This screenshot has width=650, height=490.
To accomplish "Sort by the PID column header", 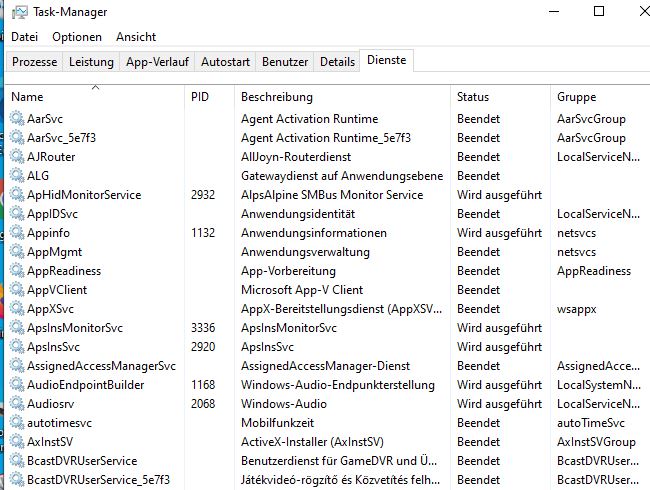I will click(x=210, y=97).
